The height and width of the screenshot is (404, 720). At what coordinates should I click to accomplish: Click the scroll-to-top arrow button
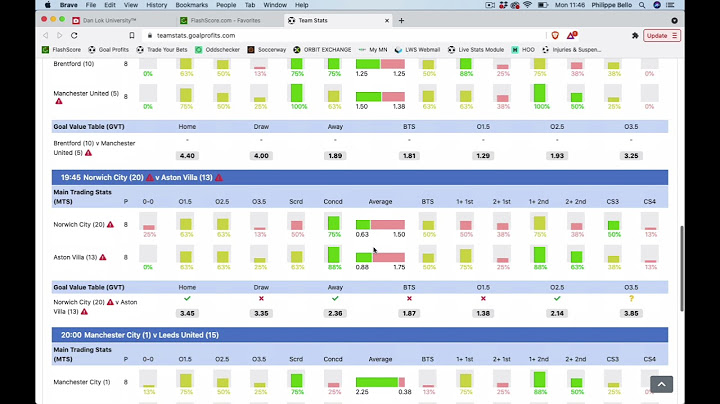point(661,385)
